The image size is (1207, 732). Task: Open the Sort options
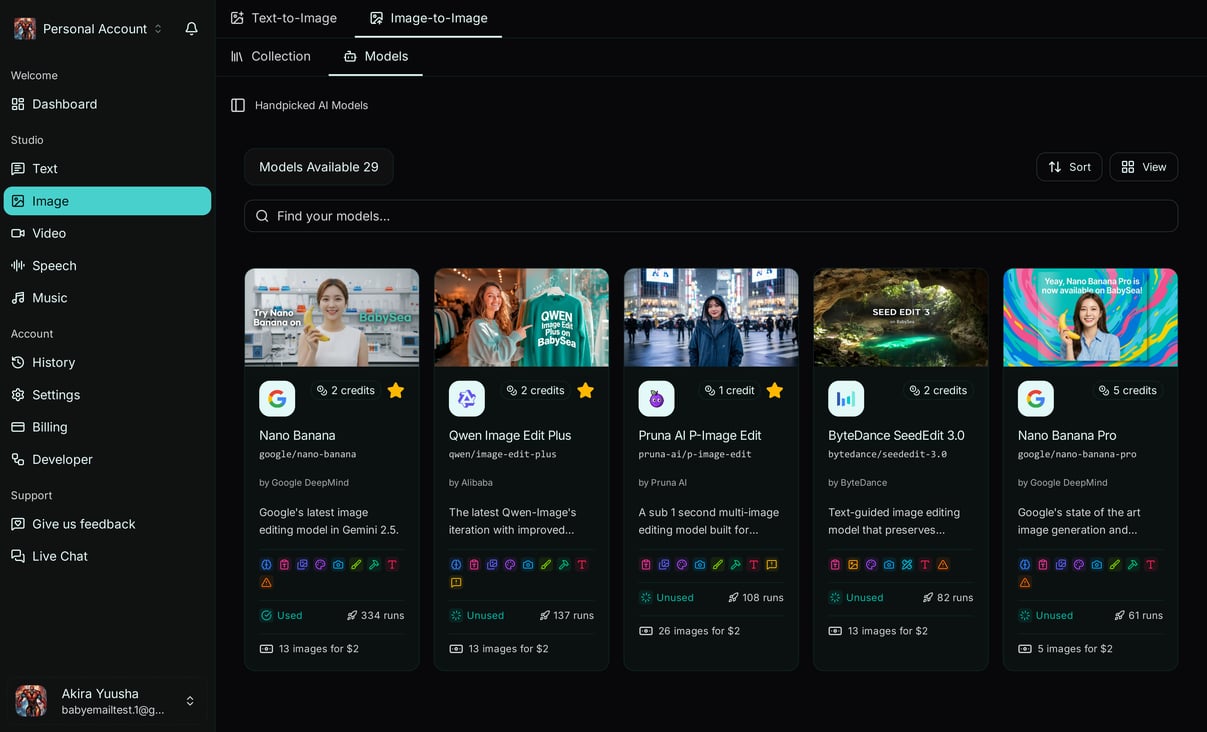pos(1069,167)
